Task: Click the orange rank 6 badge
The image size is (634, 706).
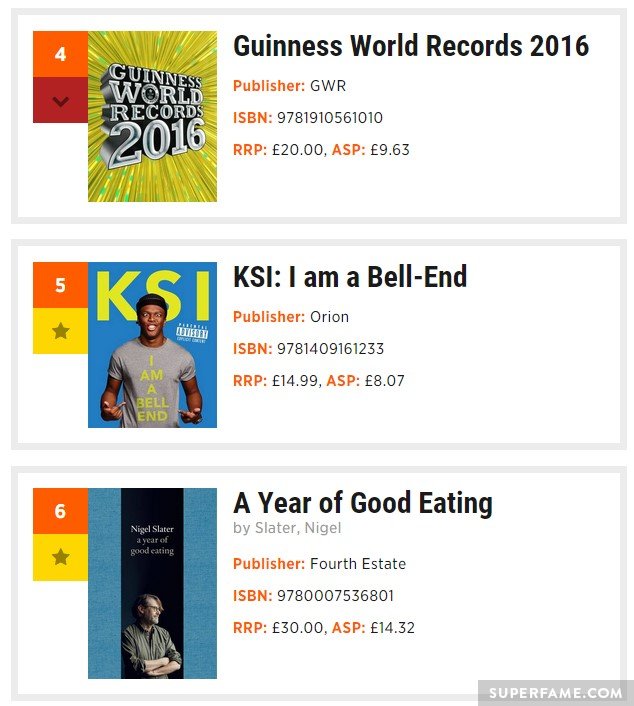Action: [60, 511]
